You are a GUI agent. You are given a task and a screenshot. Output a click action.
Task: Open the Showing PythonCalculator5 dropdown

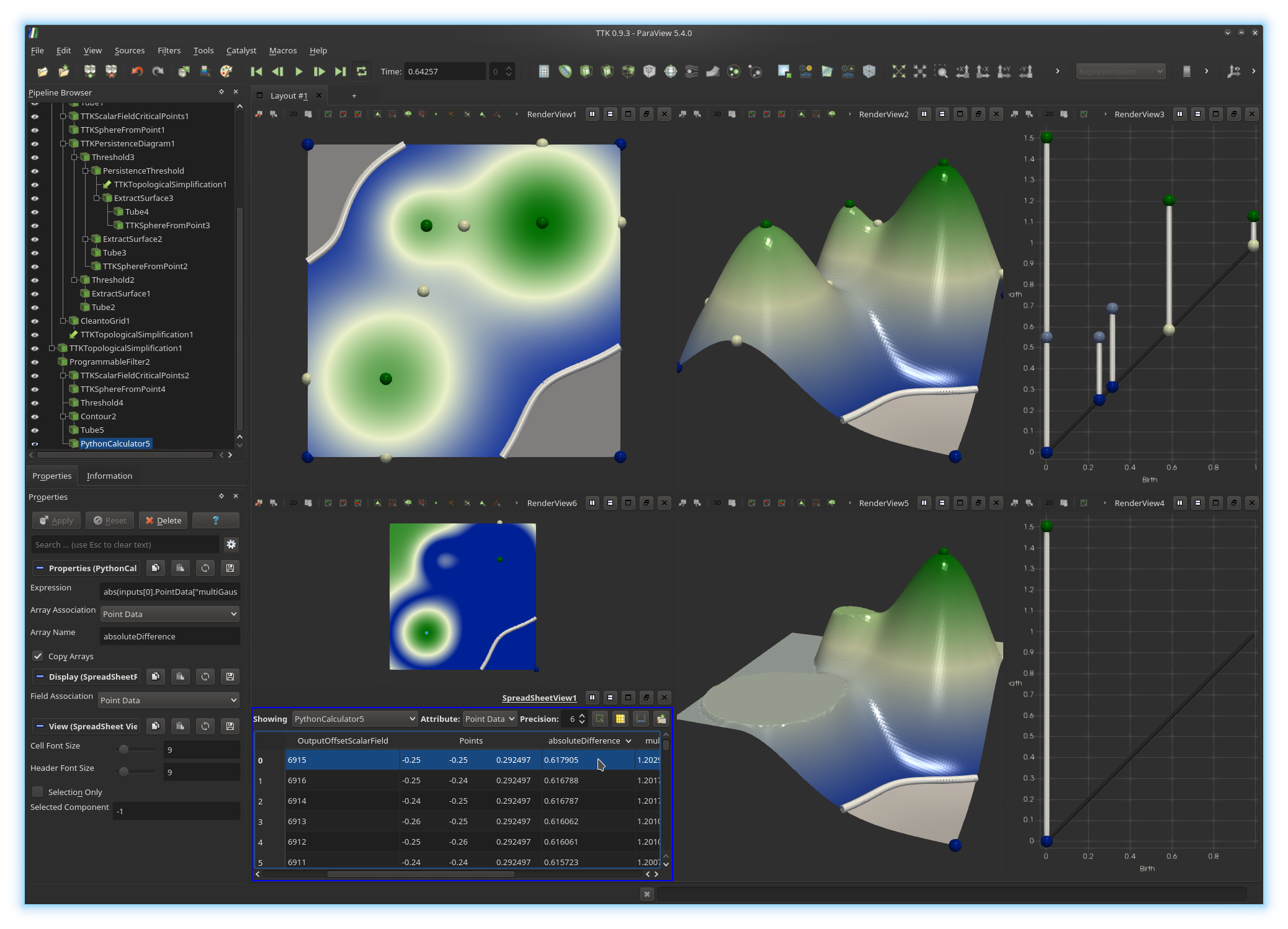[x=354, y=719]
